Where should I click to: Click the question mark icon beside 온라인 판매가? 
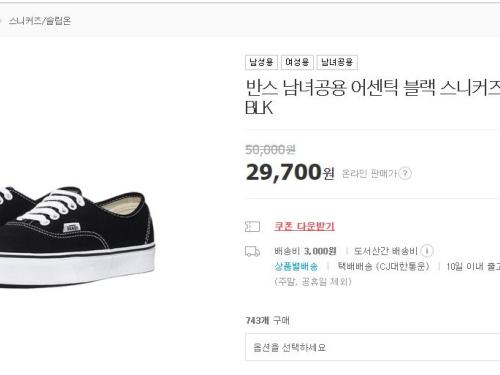click(x=405, y=173)
